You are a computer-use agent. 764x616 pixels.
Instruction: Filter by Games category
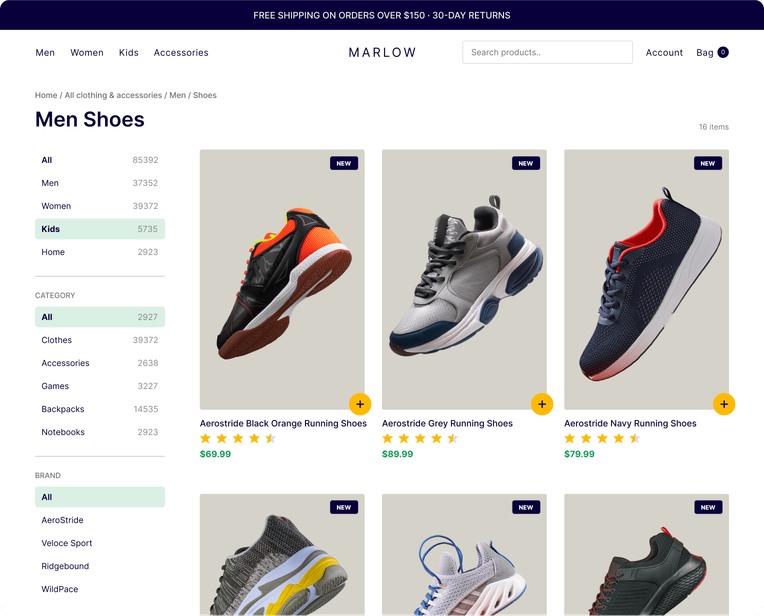click(x=100, y=386)
